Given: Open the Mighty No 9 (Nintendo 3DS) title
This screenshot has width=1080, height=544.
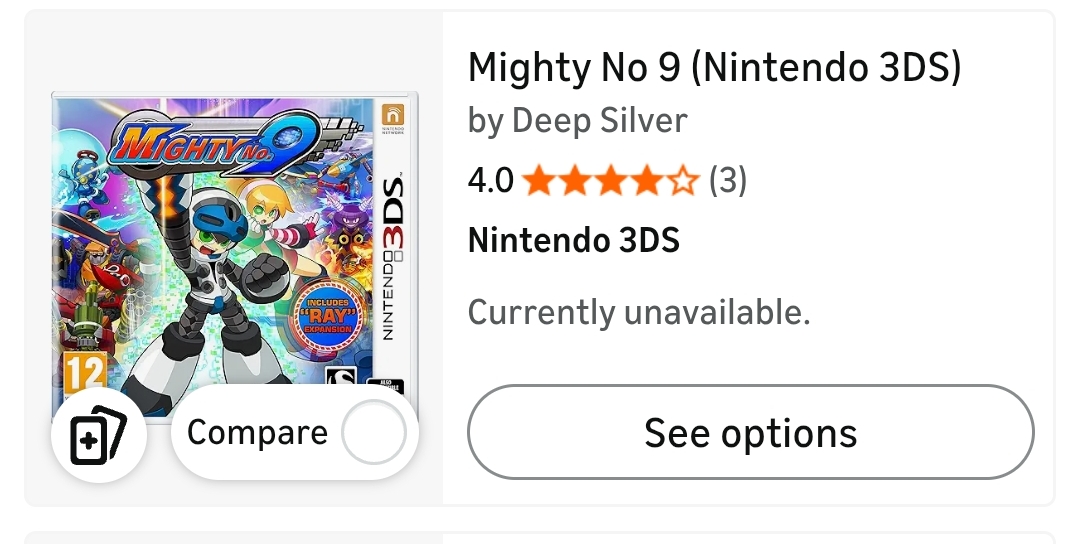Looking at the screenshot, I should 714,68.
